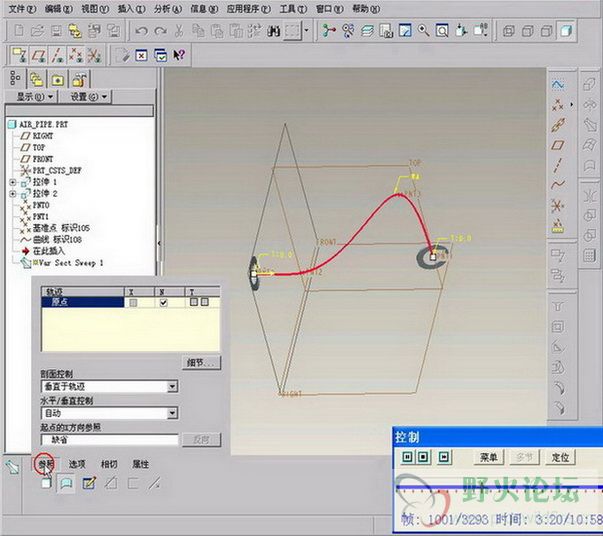Click the datum axis dashed-line icon

click(558, 165)
